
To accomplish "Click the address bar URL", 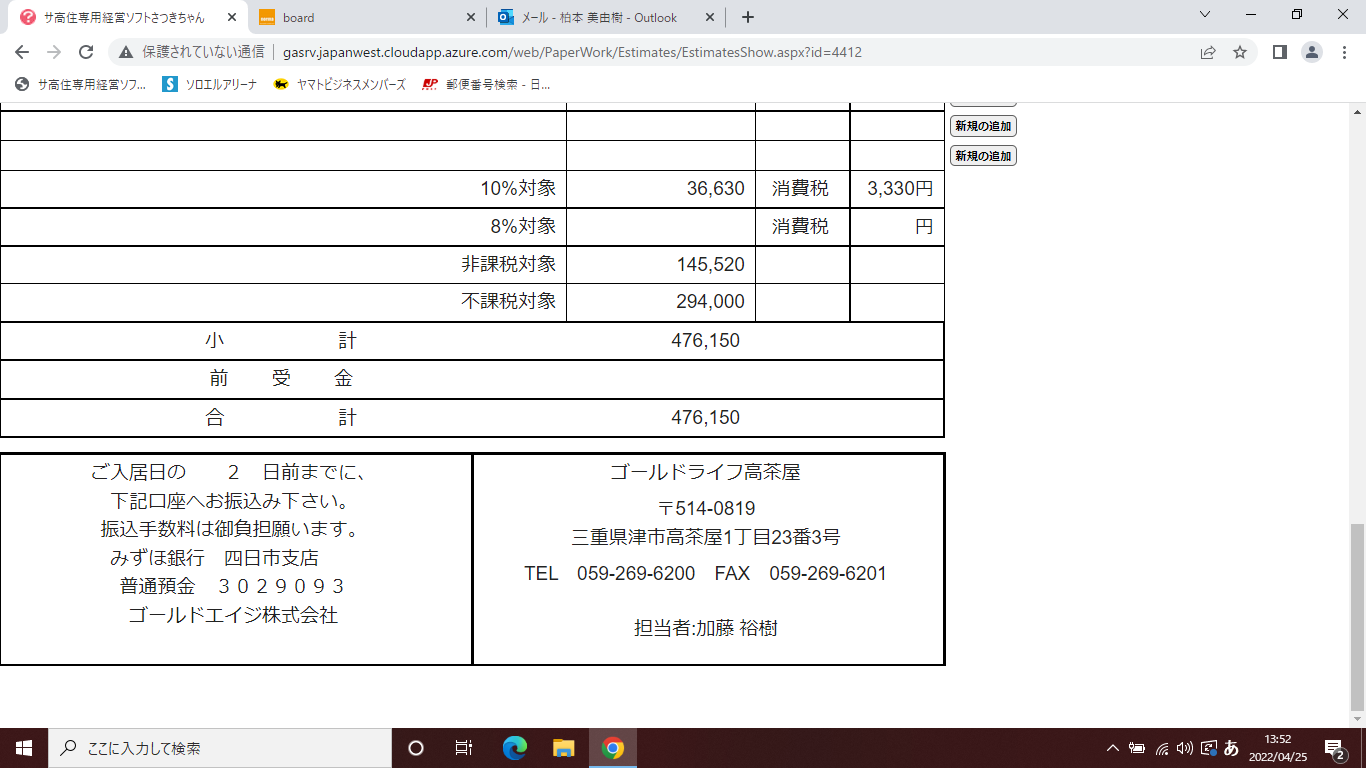I will [x=572, y=52].
